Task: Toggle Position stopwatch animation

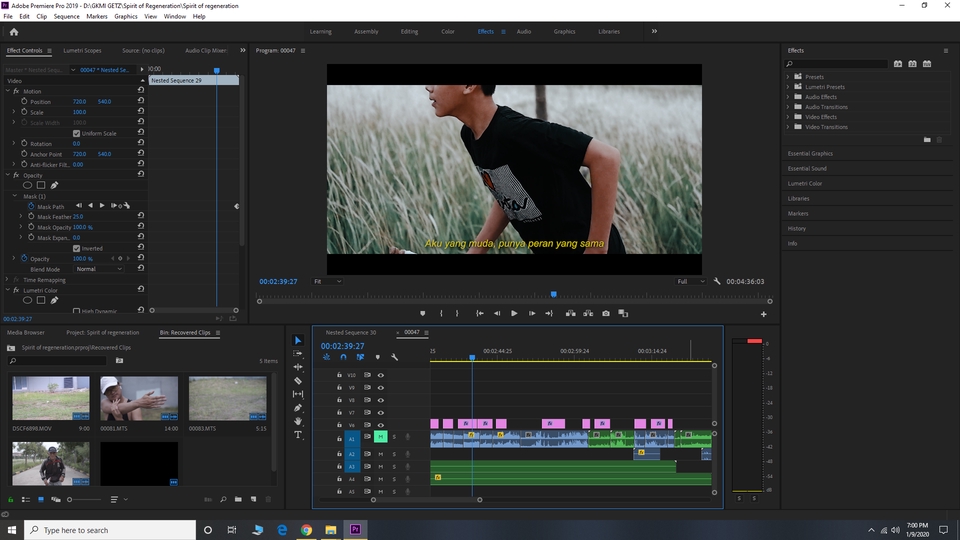Action: coord(24,101)
